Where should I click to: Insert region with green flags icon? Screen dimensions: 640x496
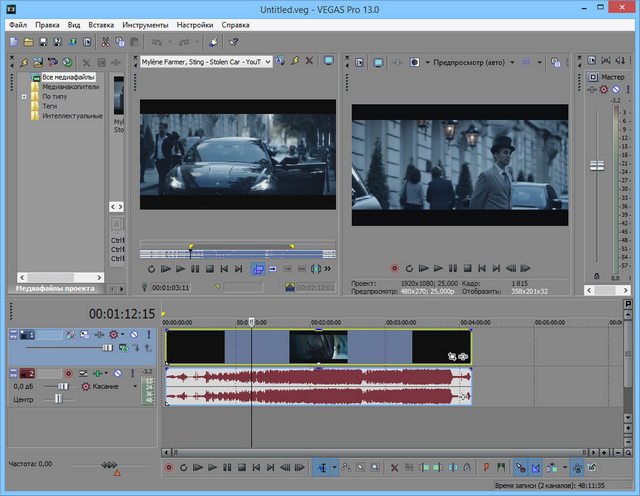pos(501,467)
